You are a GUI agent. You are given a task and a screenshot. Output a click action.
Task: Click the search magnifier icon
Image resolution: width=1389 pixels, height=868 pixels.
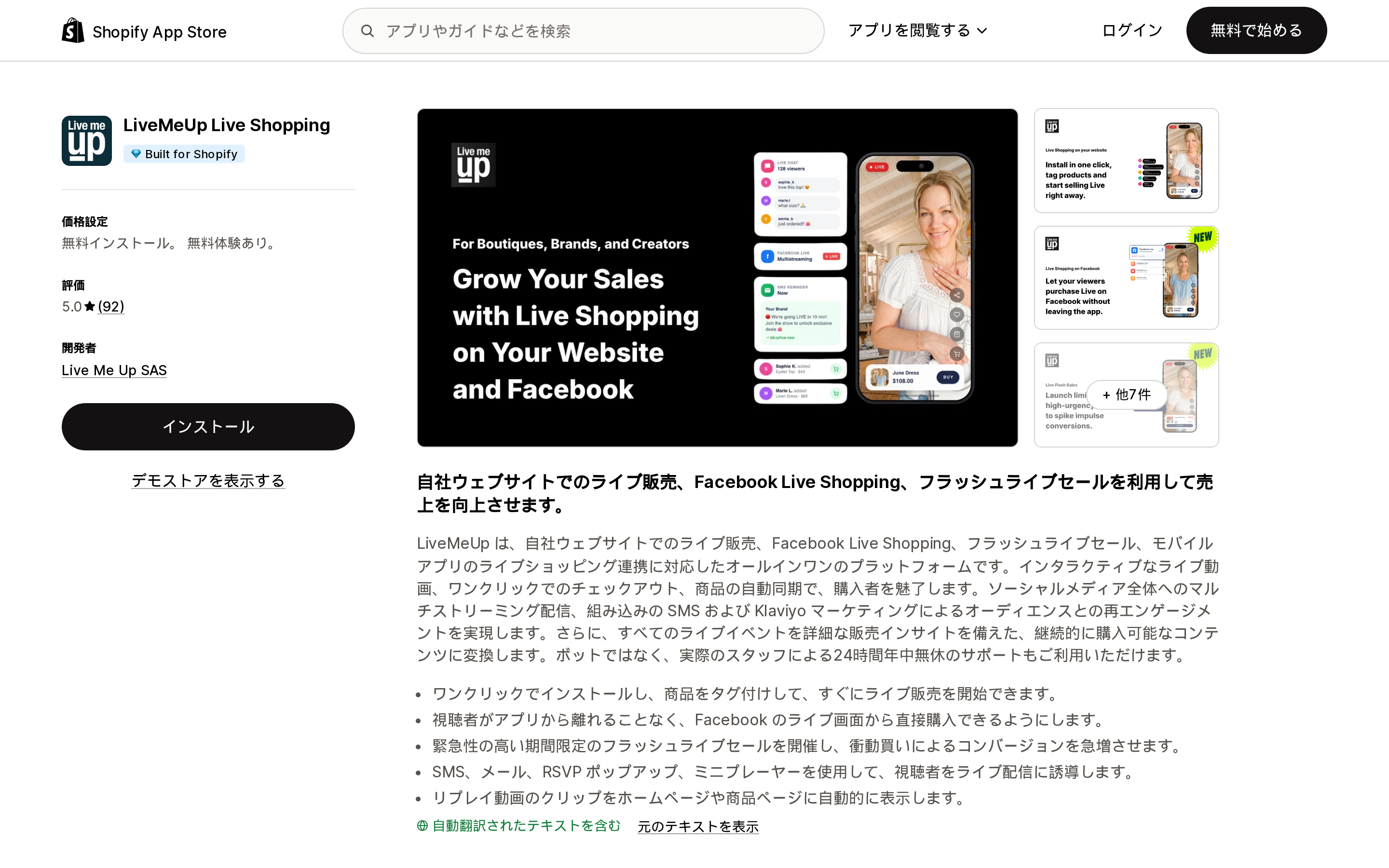coord(368,31)
